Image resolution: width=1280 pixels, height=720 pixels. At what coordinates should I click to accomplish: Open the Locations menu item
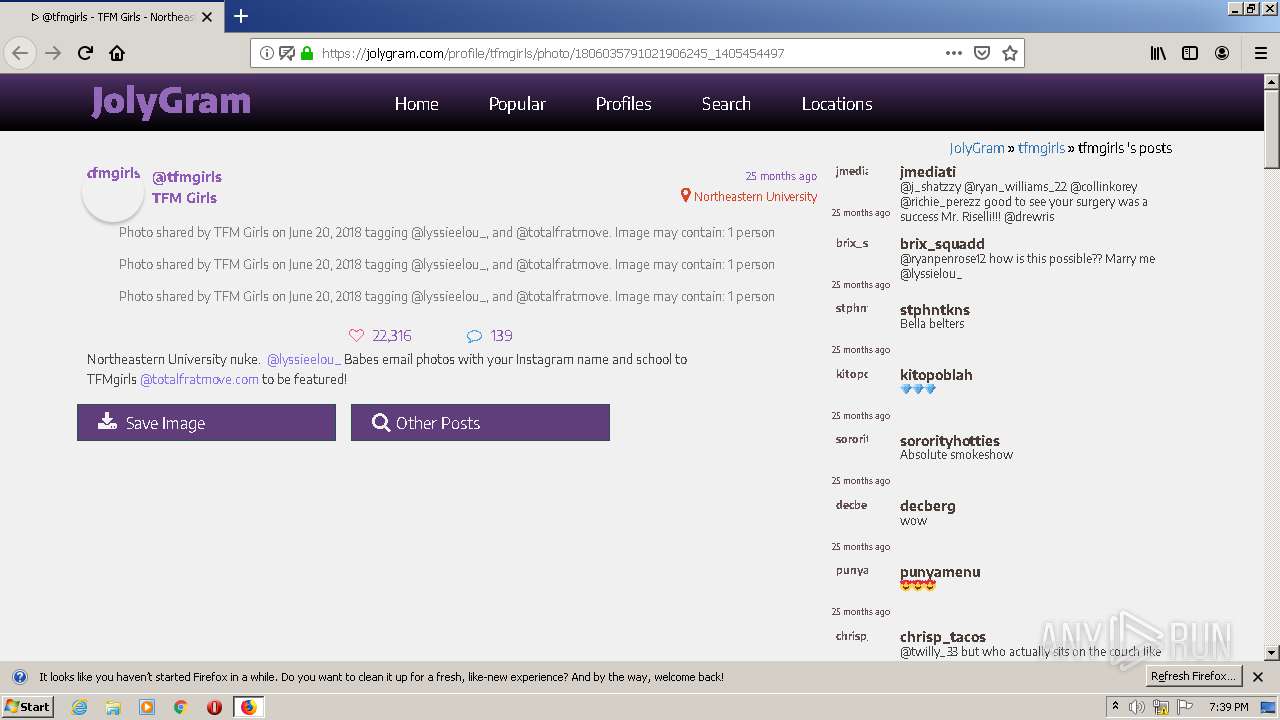click(837, 104)
